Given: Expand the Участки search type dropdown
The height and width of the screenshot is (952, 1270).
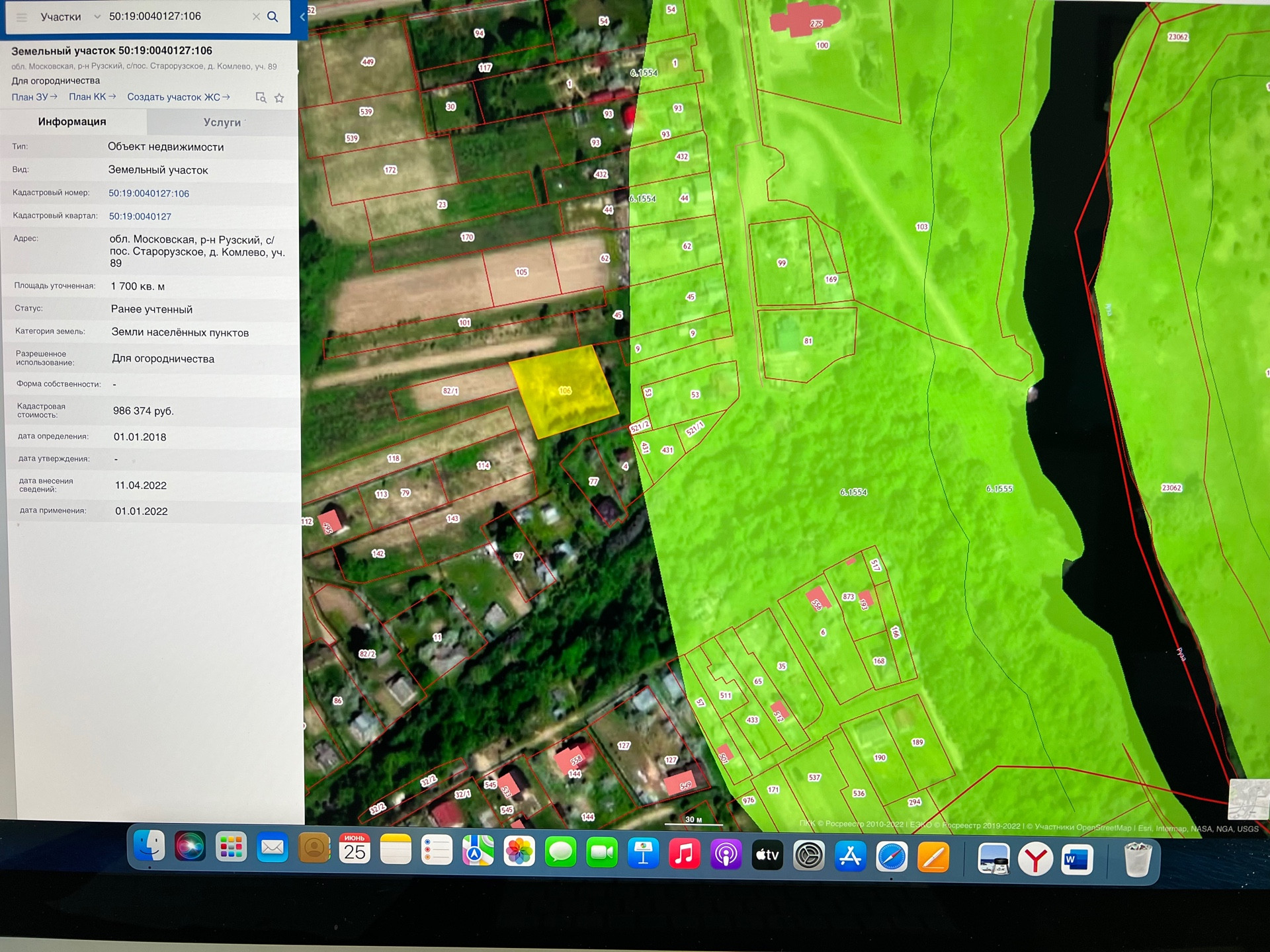Looking at the screenshot, I should coord(97,17).
